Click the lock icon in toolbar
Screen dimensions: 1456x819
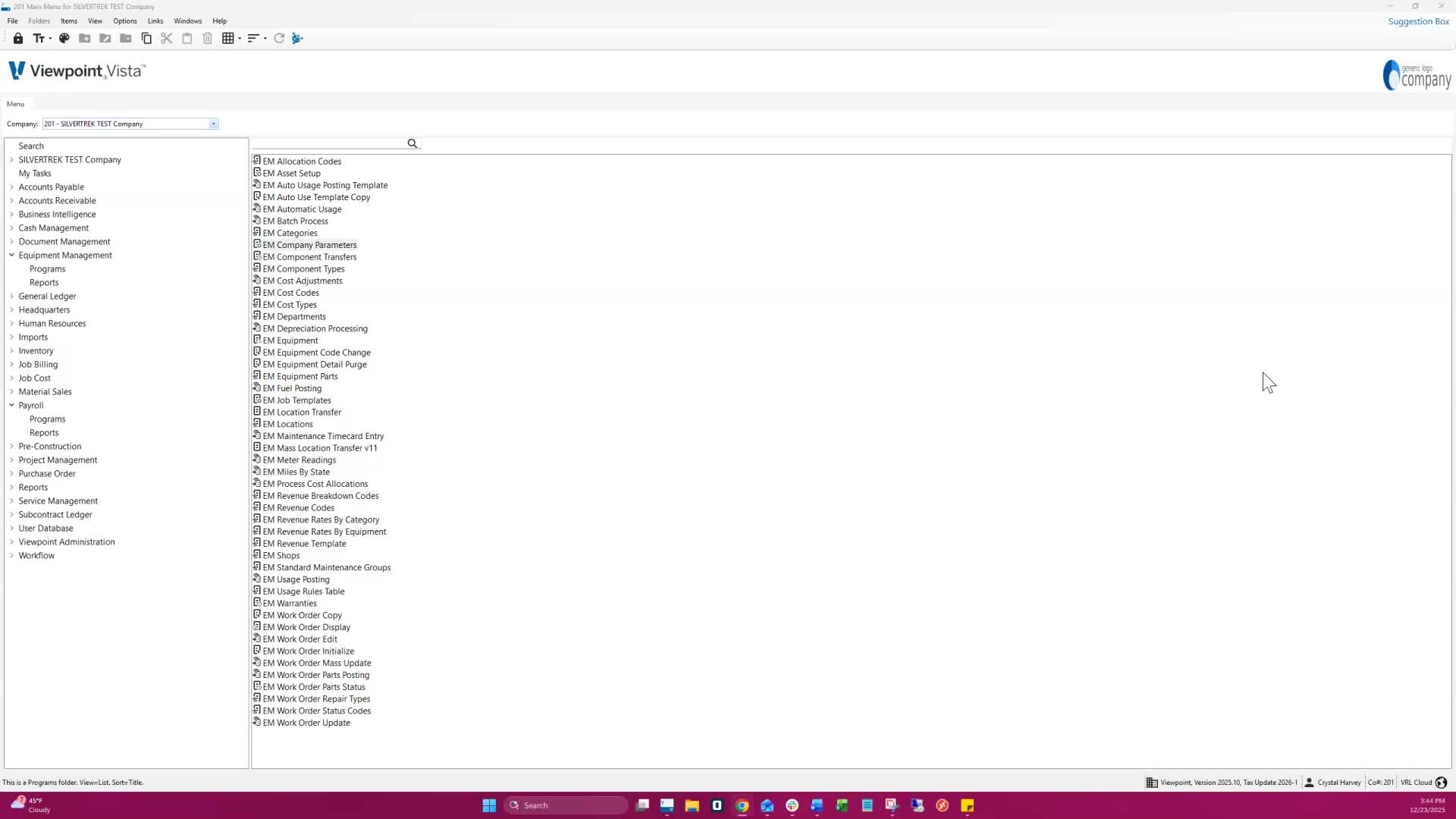18,38
